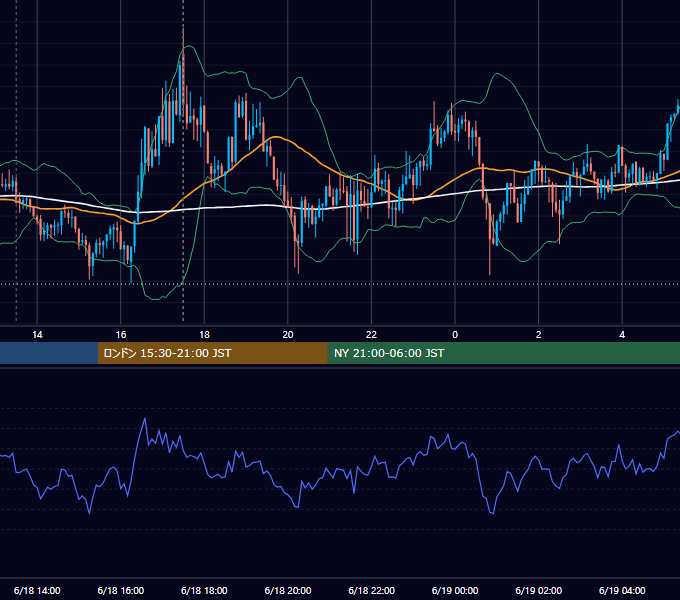
Task: Click the hour label 14 on price chart axis
Action: pos(37,335)
